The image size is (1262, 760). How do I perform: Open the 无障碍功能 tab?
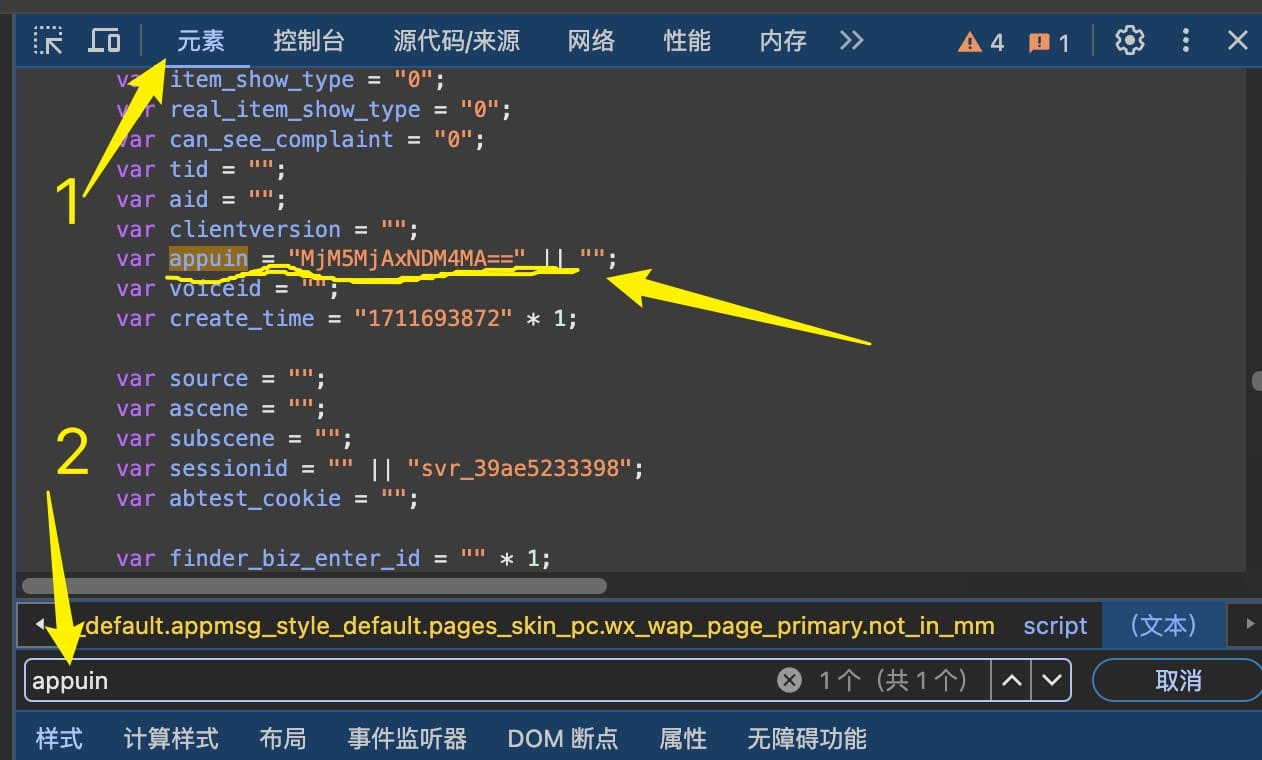[x=807, y=739]
